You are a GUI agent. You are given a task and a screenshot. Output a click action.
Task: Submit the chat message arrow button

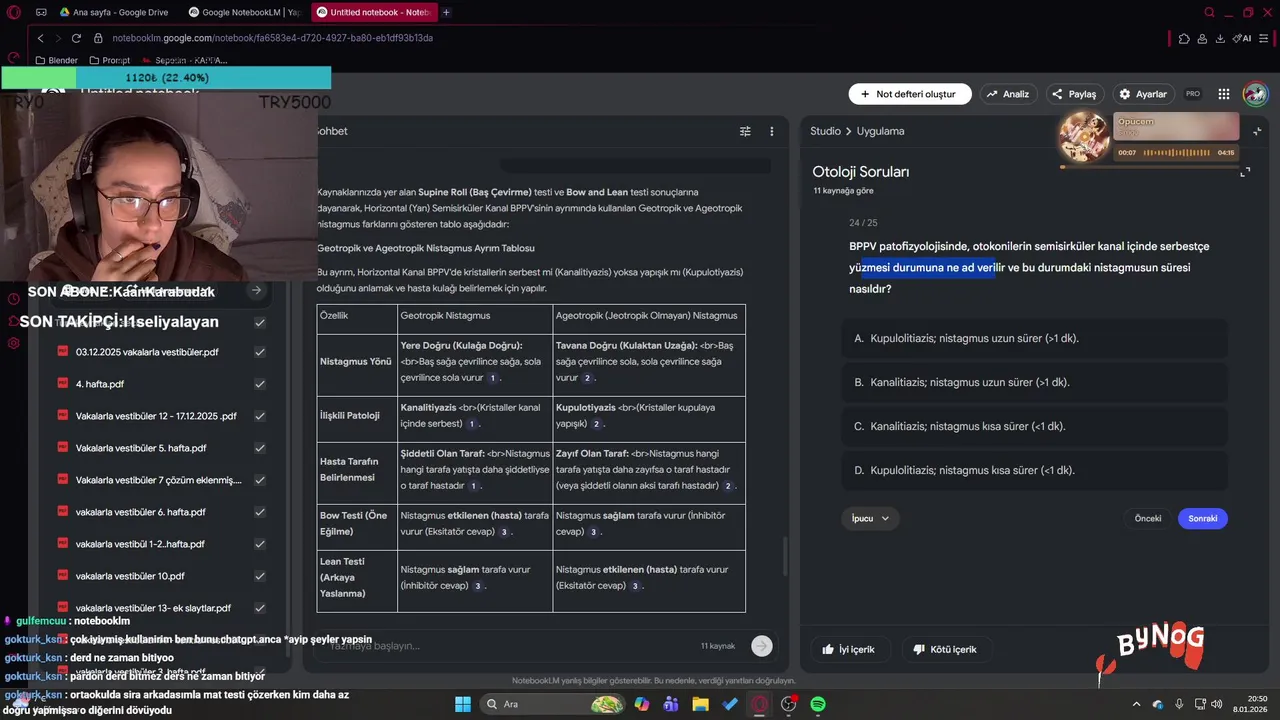(762, 646)
